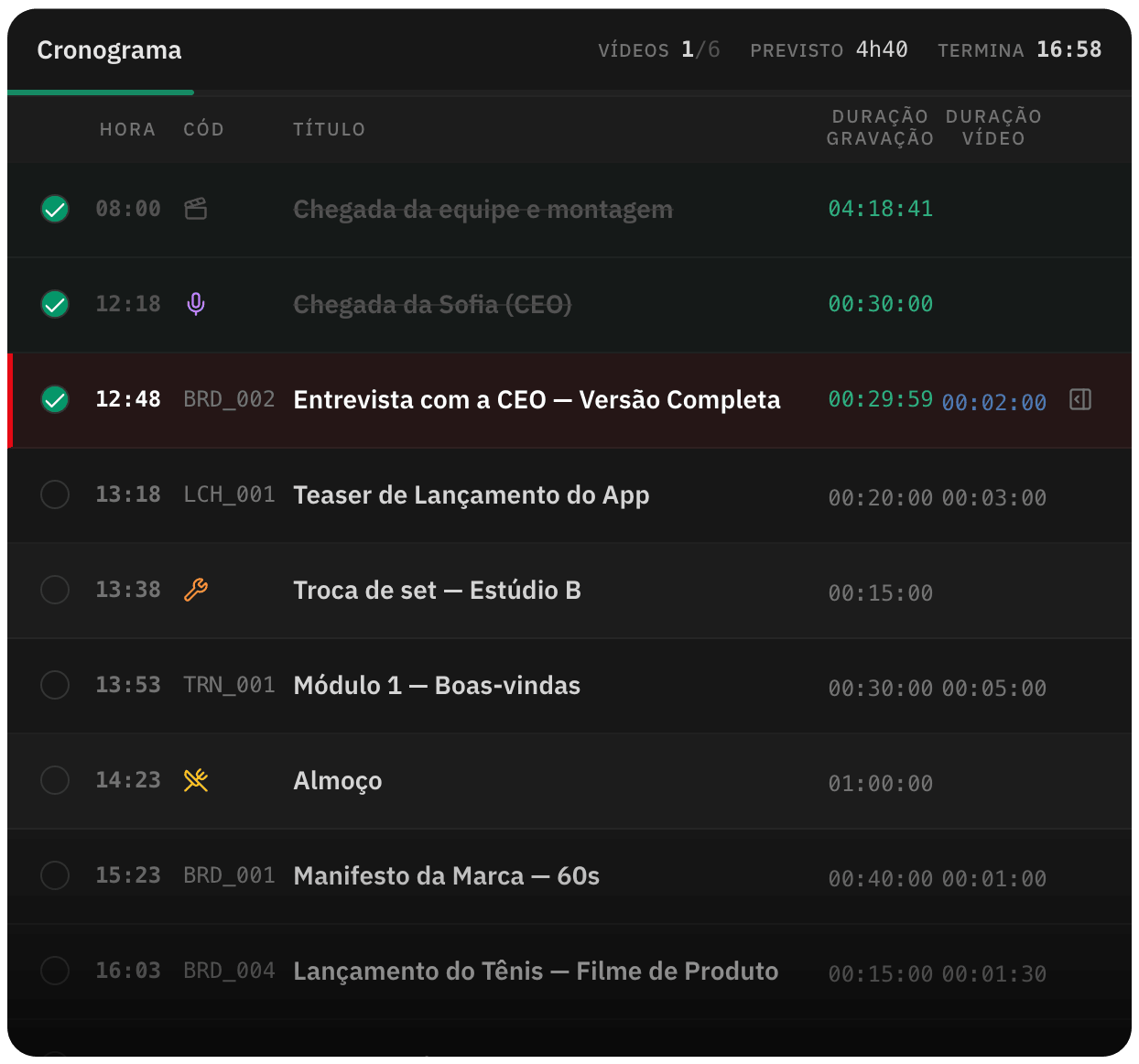Click the VÍDEOS 1/6 counter
Image resolution: width=1139 pixels, height=1064 pixels.
click(659, 49)
